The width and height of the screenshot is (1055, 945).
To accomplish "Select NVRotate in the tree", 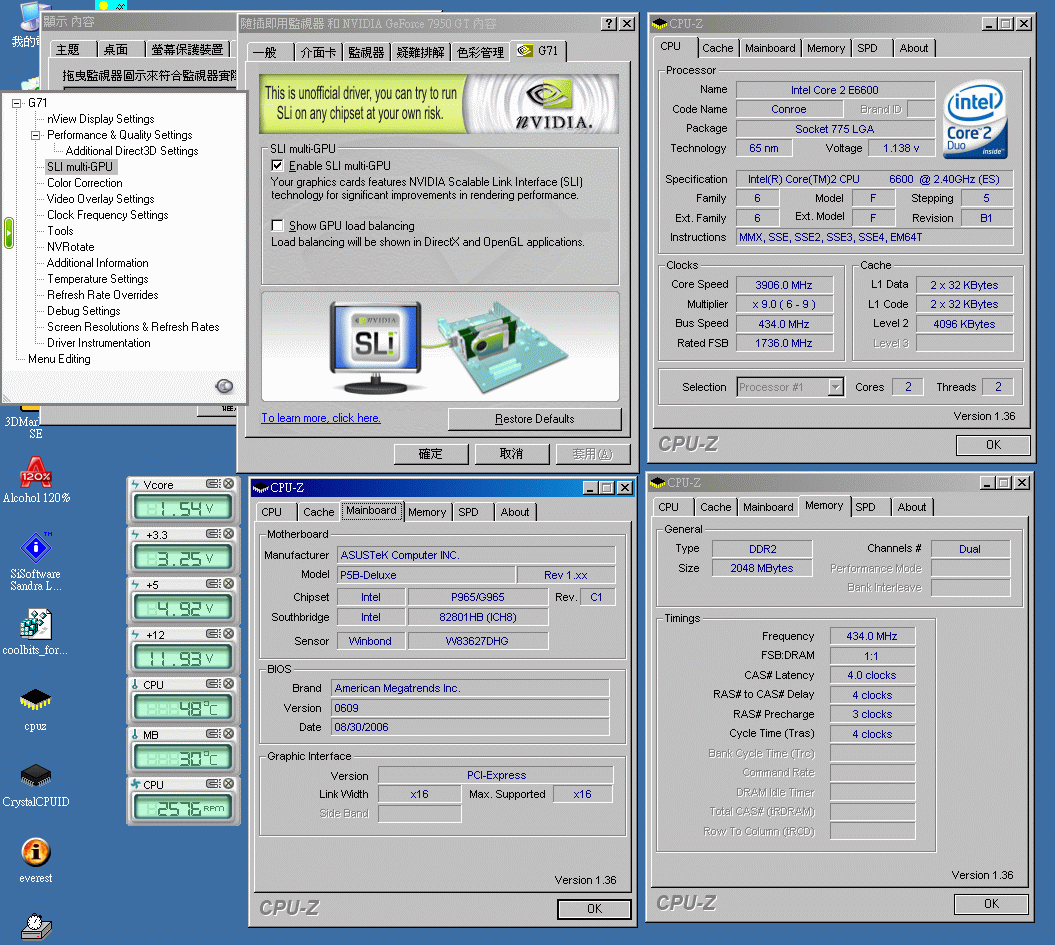I will pyautogui.click(x=71, y=247).
